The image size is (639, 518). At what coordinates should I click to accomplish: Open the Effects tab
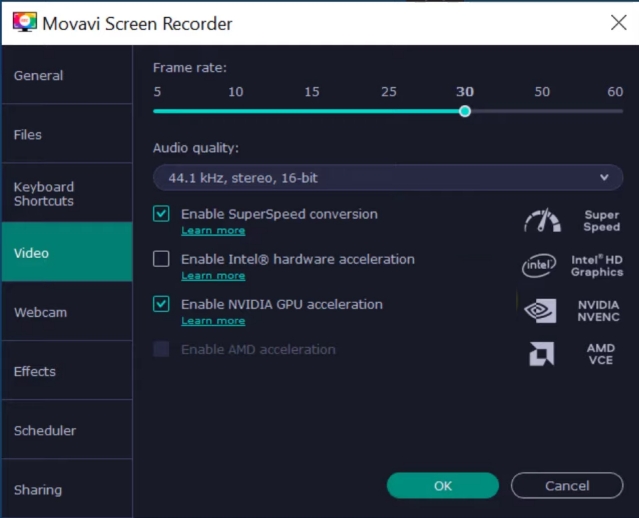67,371
